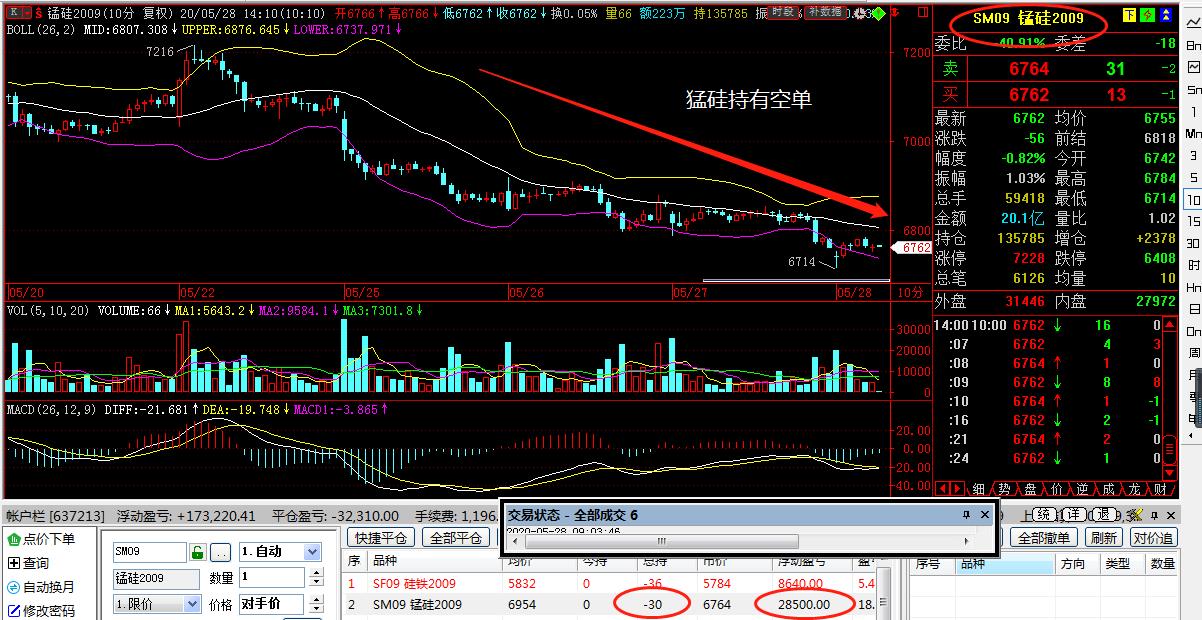Close the 交易状态 popup
This screenshot has height=620, width=1202.
coord(984,515)
